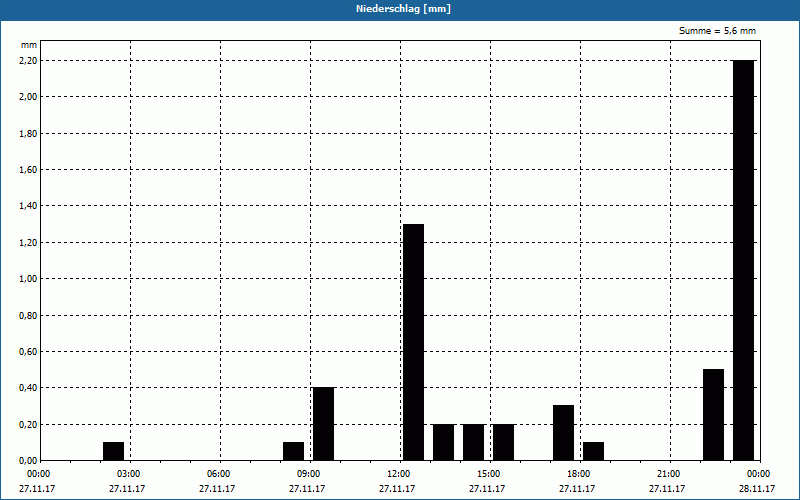Viewport: 800px width, 500px height.
Task: Click the '12:00' time axis label
Action: point(399,474)
